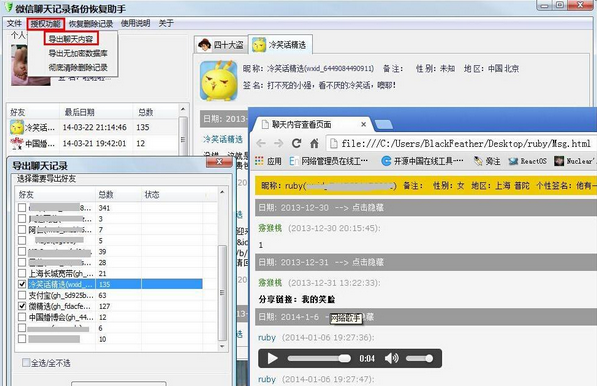
Task: Open the 授权功能 menu
Action: (46, 24)
